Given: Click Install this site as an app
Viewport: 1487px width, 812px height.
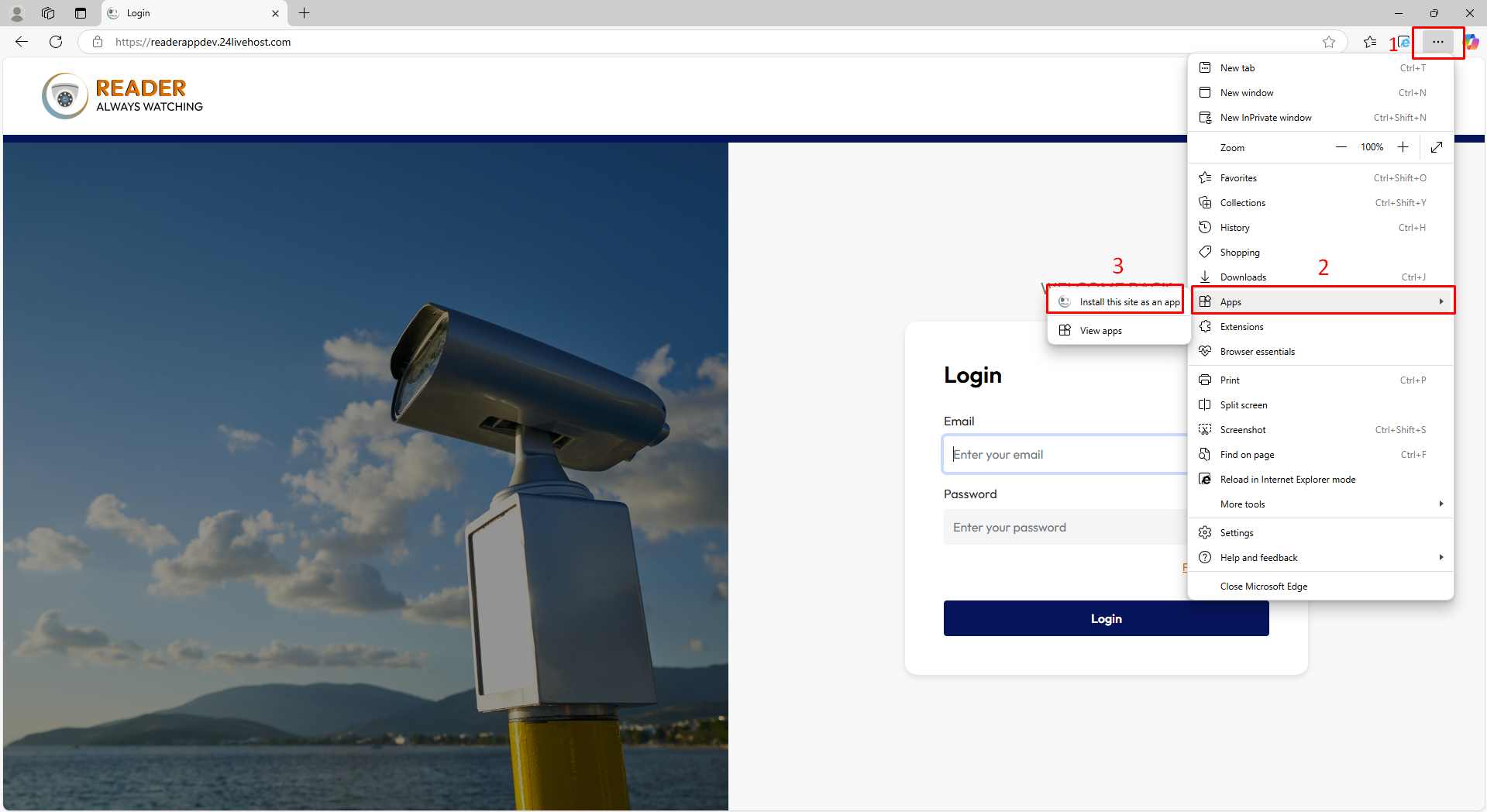Looking at the screenshot, I should pyautogui.click(x=1119, y=302).
